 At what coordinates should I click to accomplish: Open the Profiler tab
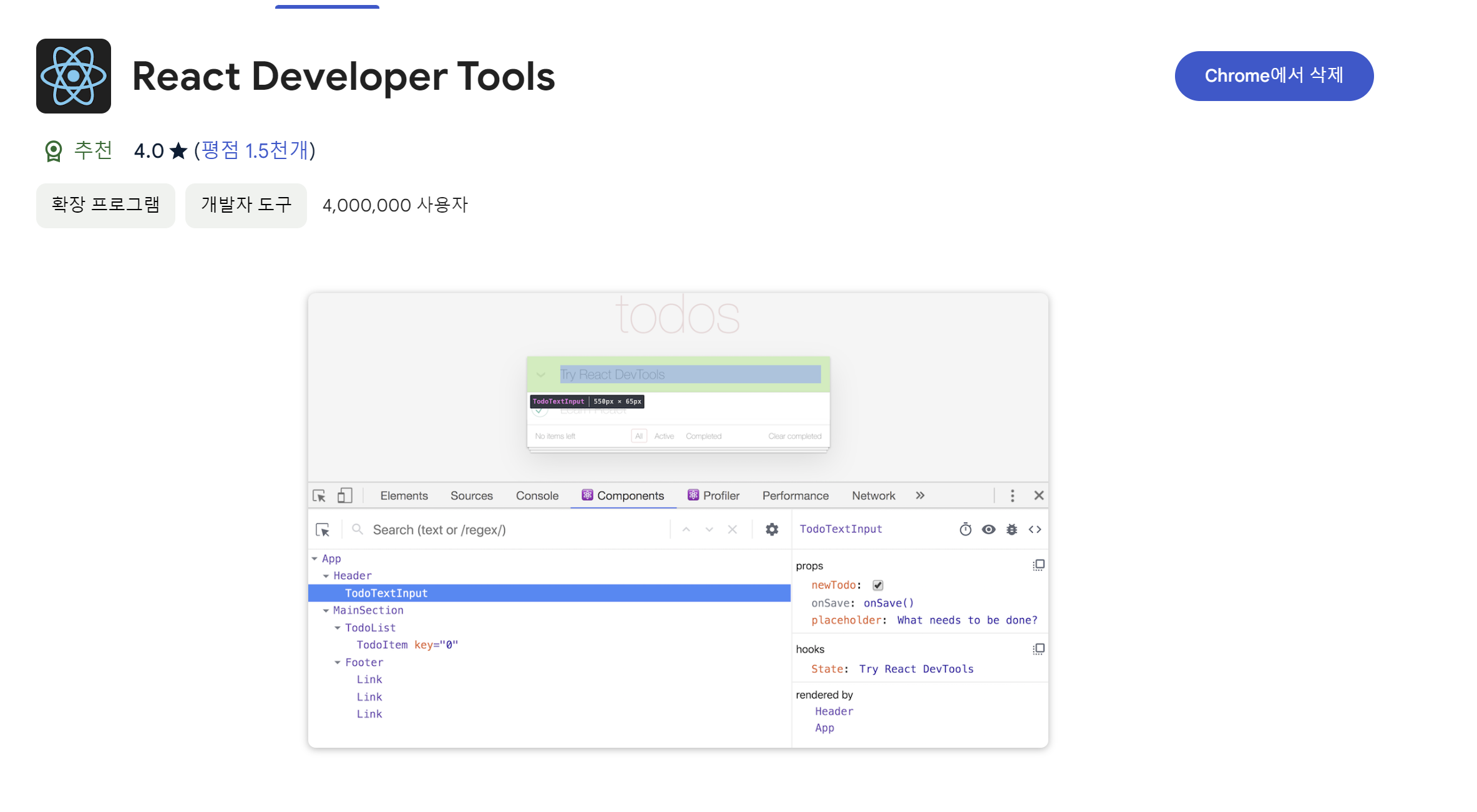(x=713, y=496)
